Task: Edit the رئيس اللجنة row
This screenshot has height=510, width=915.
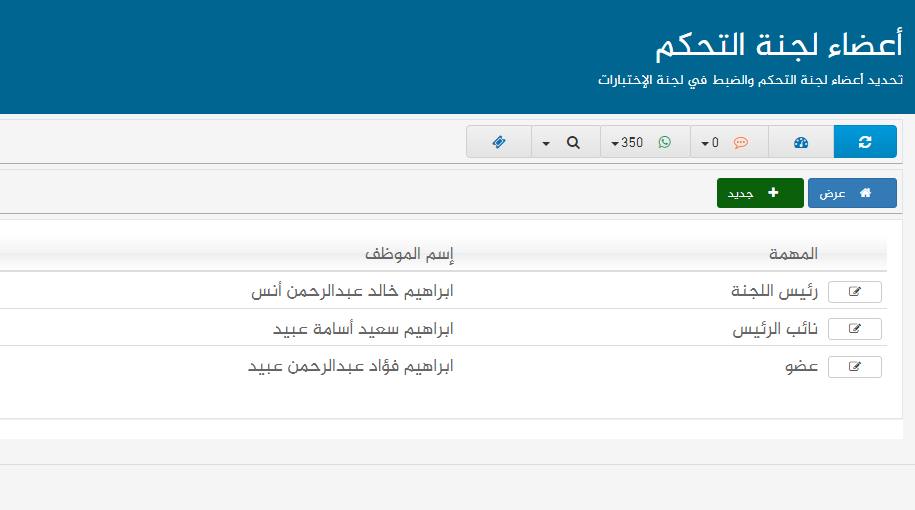Action: click(x=854, y=292)
